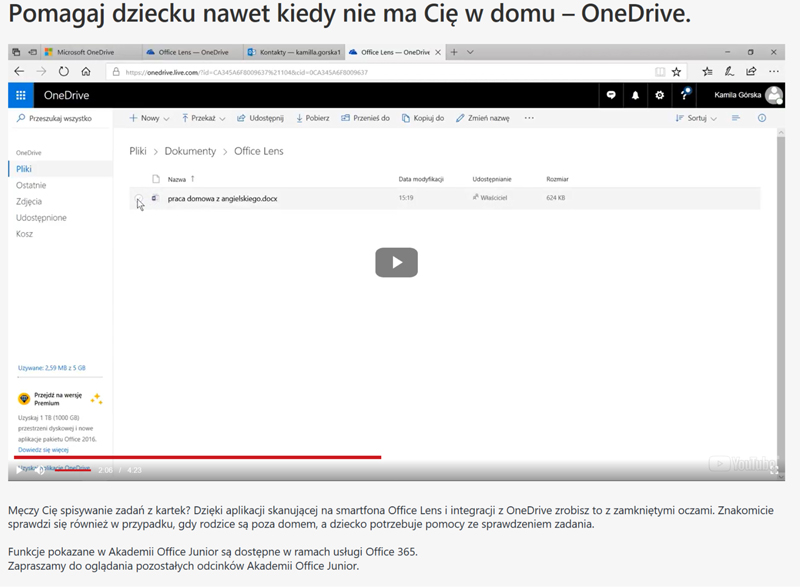Viewport: 800px width, 587px height.
Task: Select Zdjęcia in the sidebar
Action: 30,200
